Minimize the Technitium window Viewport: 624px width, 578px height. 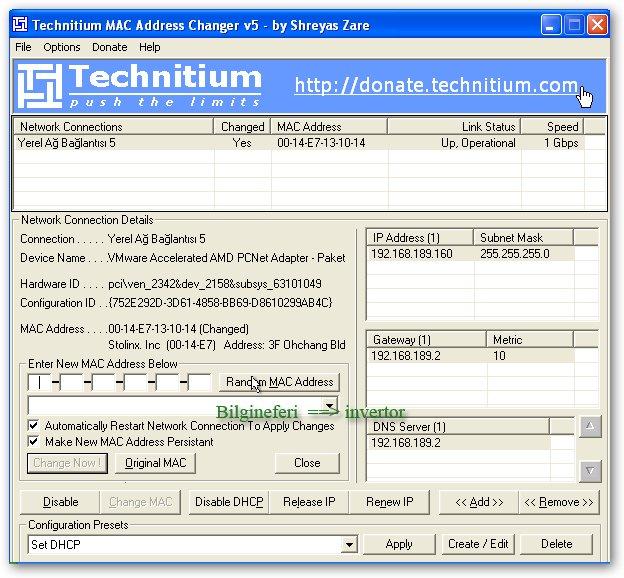point(551,25)
